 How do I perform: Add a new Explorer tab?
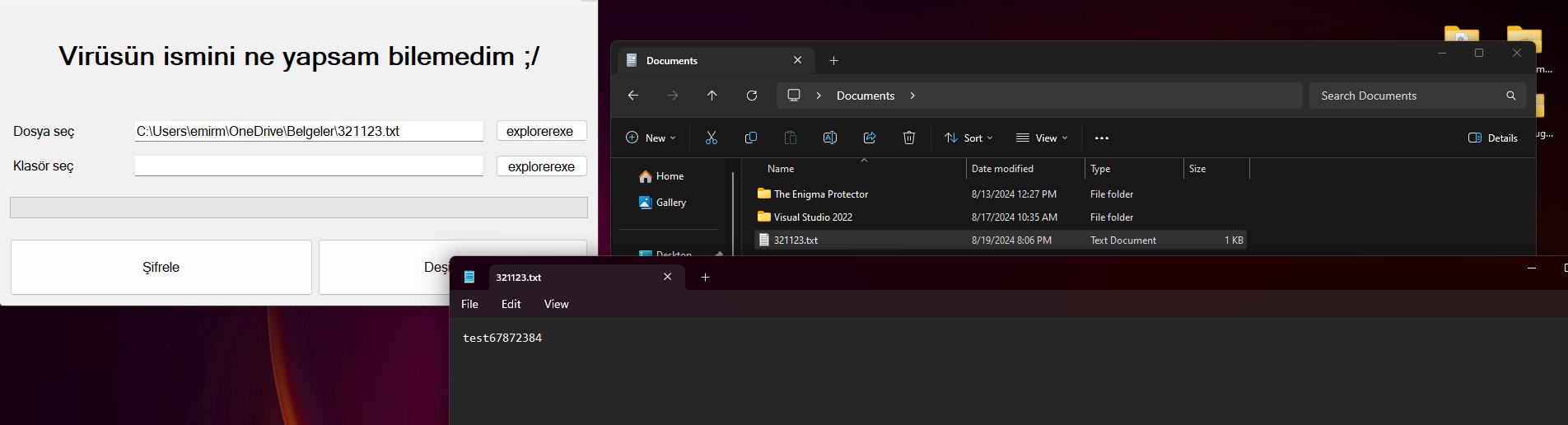[x=833, y=61]
